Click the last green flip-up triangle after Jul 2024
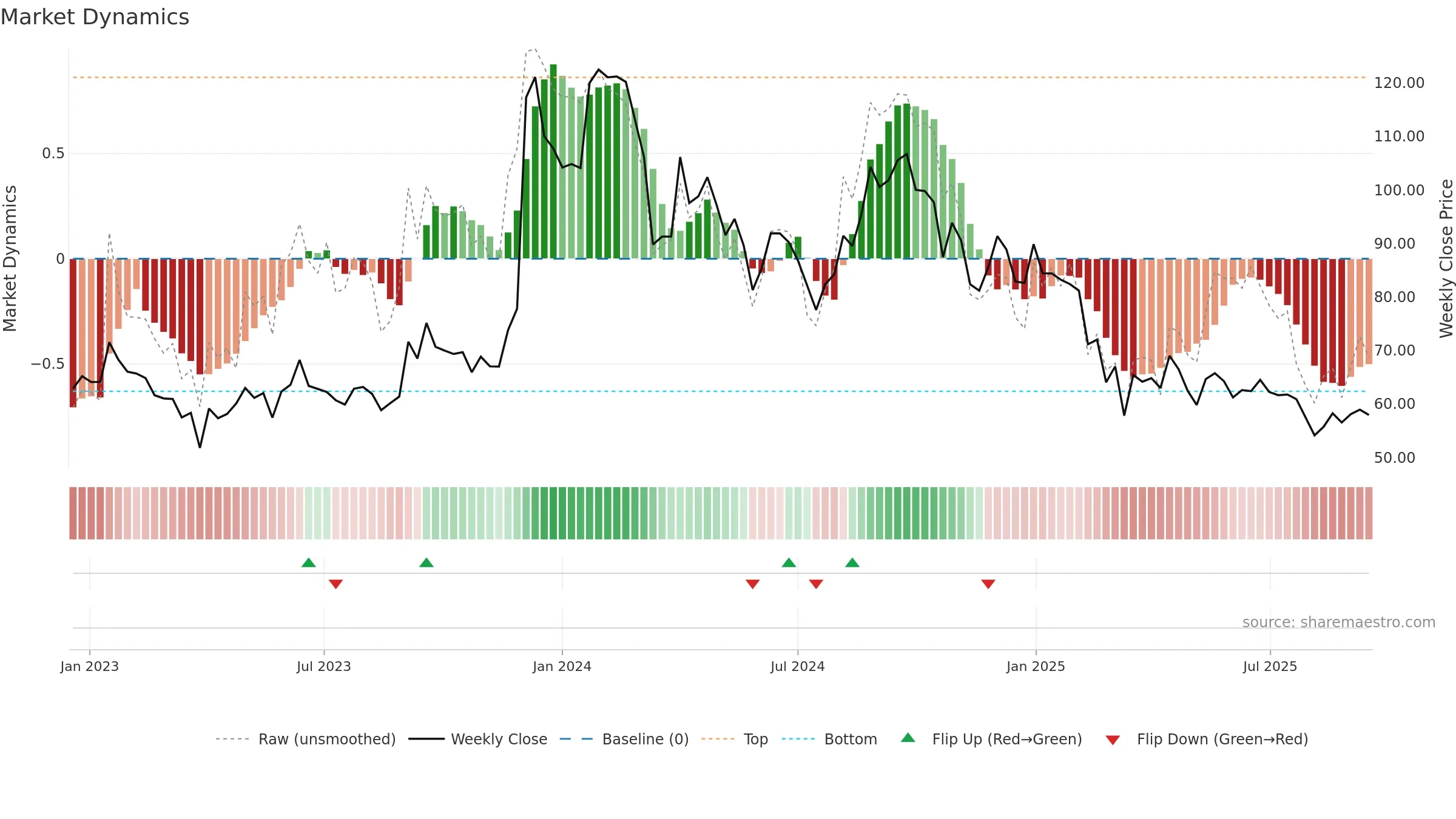The image size is (1456, 819). pos(852,562)
